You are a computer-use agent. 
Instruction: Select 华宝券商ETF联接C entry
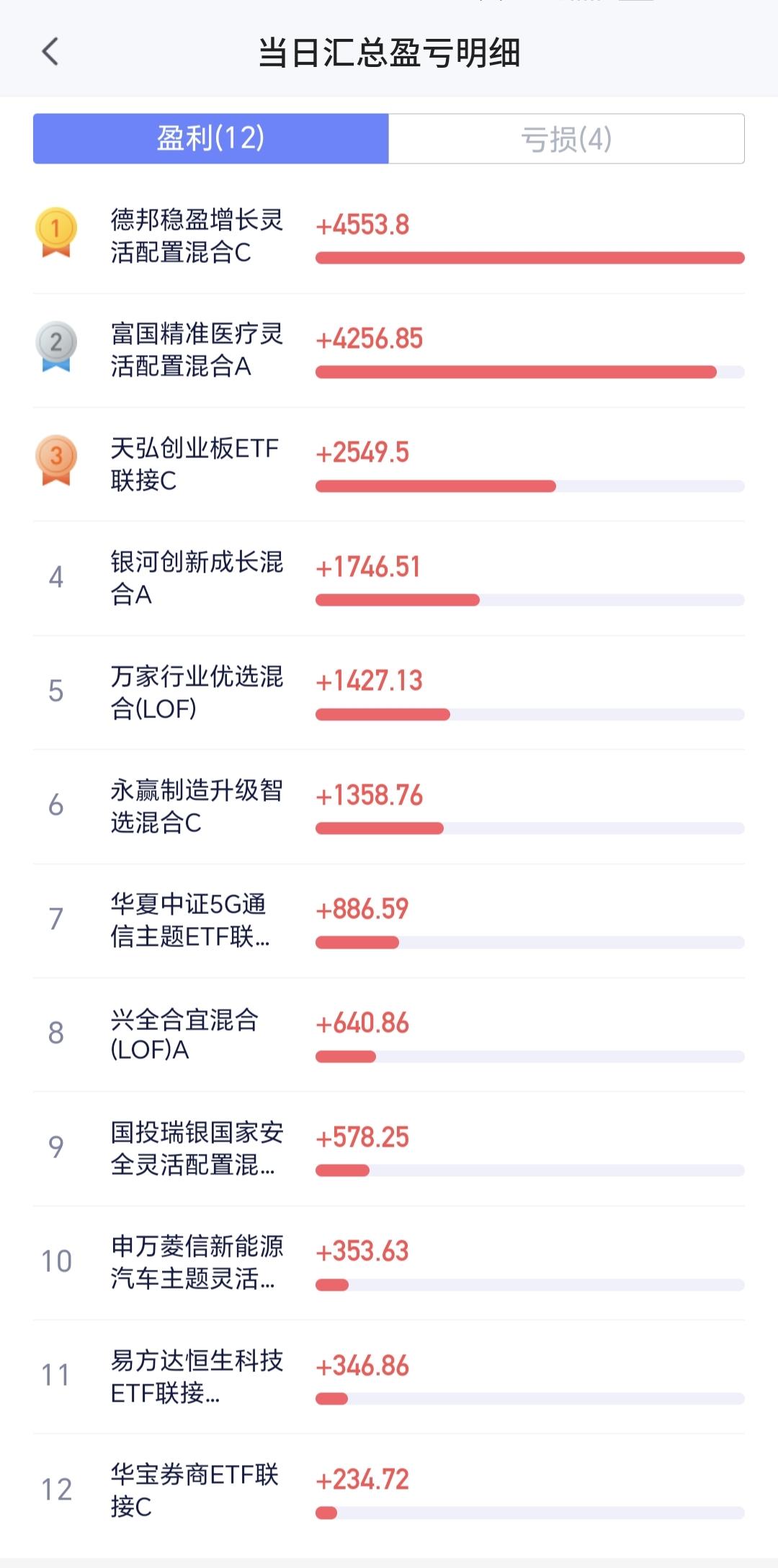pyautogui.click(x=389, y=1490)
